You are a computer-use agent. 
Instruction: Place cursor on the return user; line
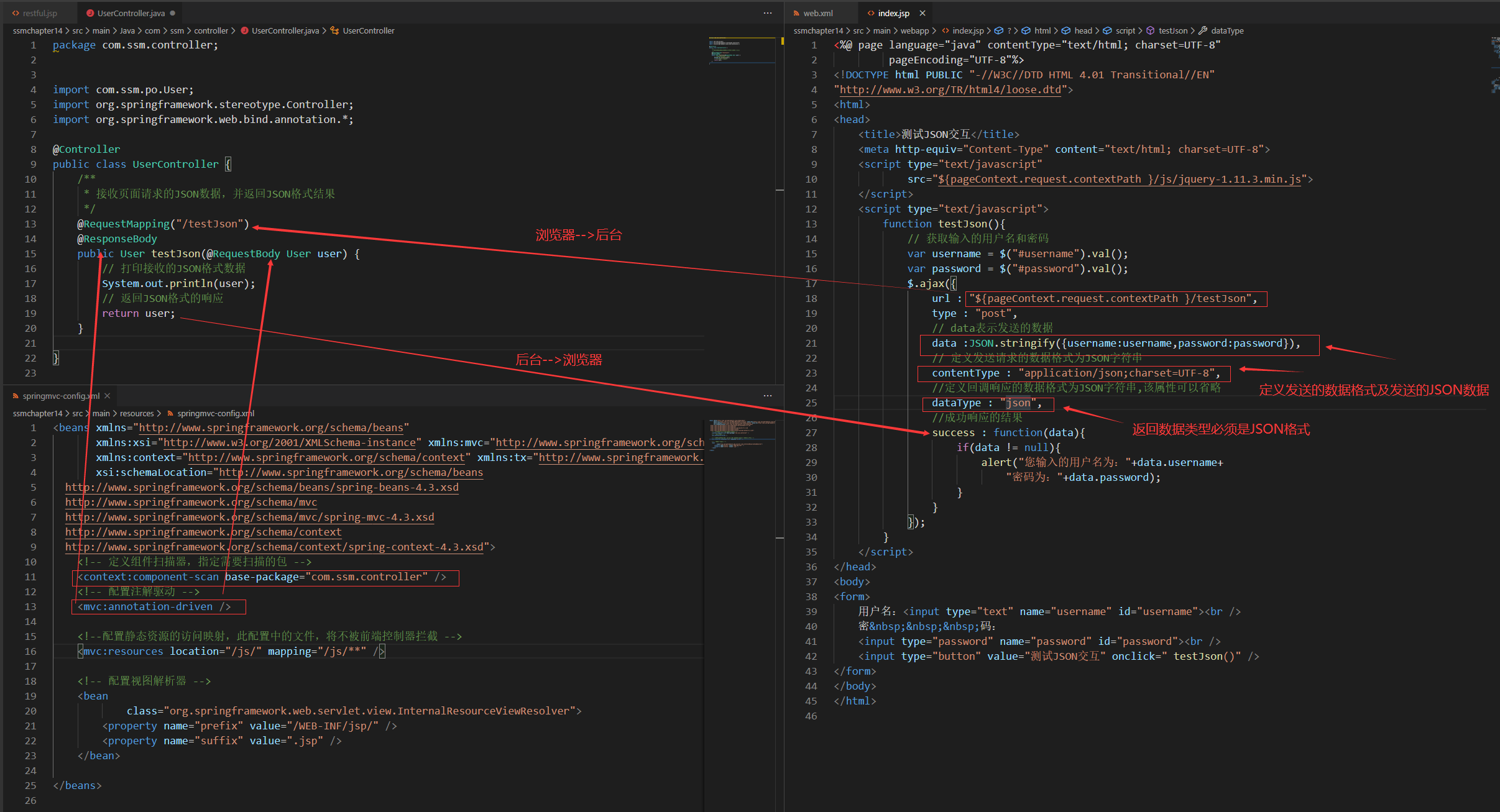click(x=138, y=313)
